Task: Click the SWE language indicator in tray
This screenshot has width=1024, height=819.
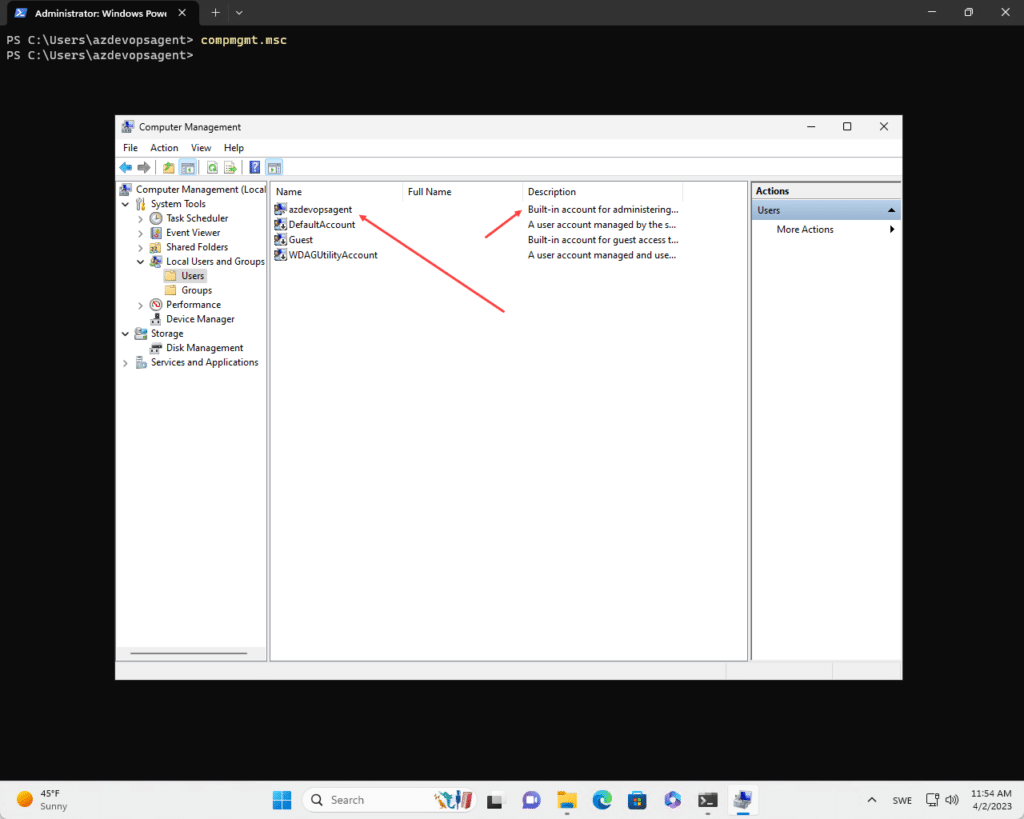Action: (x=902, y=800)
